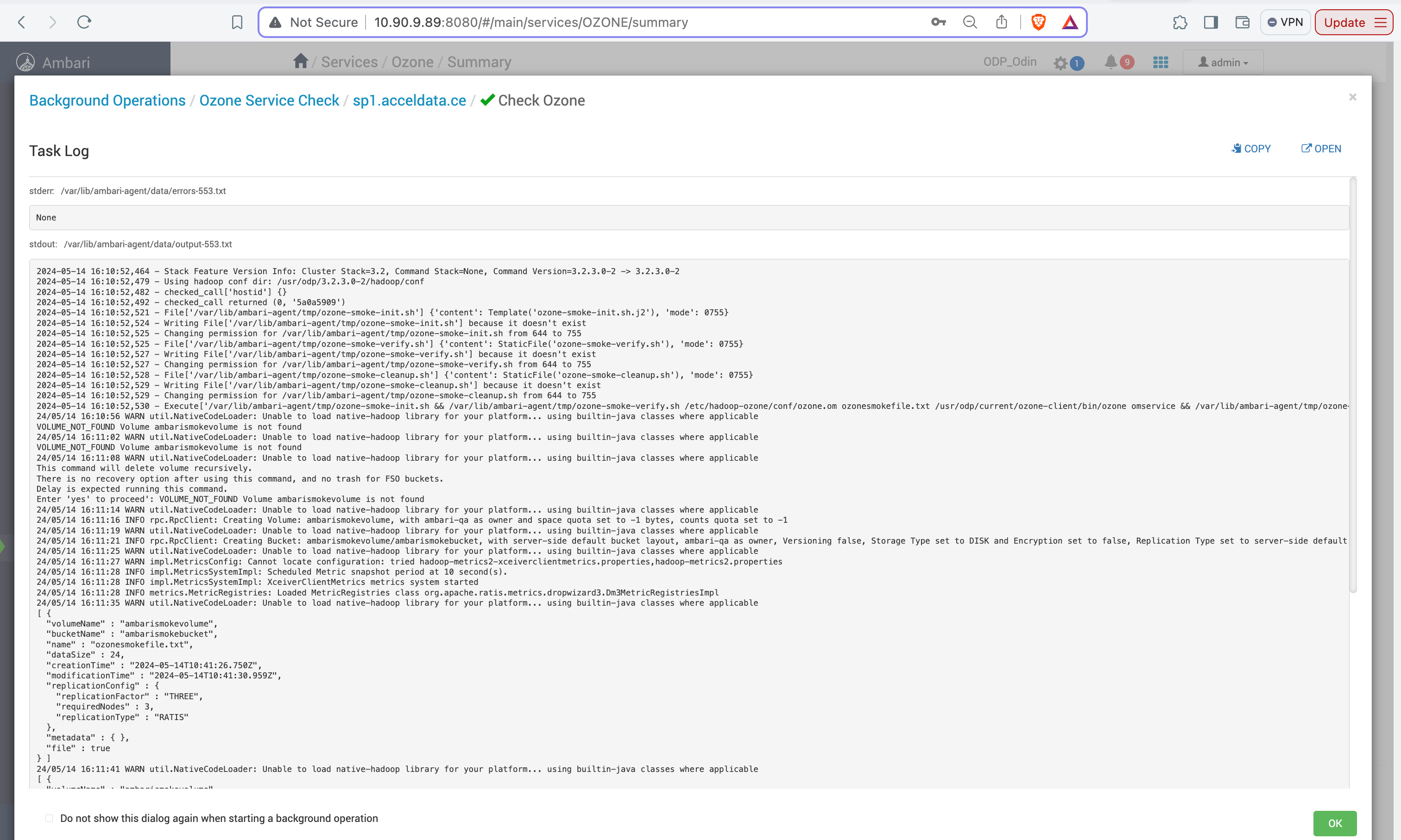The width and height of the screenshot is (1401, 840).
Task: Click log line "replicationType" : "RATIS"
Action: click(x=122, y=717)
